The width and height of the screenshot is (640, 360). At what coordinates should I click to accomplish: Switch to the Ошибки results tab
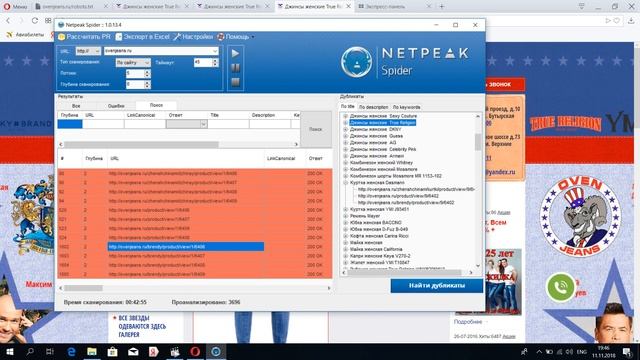[116, 106]
